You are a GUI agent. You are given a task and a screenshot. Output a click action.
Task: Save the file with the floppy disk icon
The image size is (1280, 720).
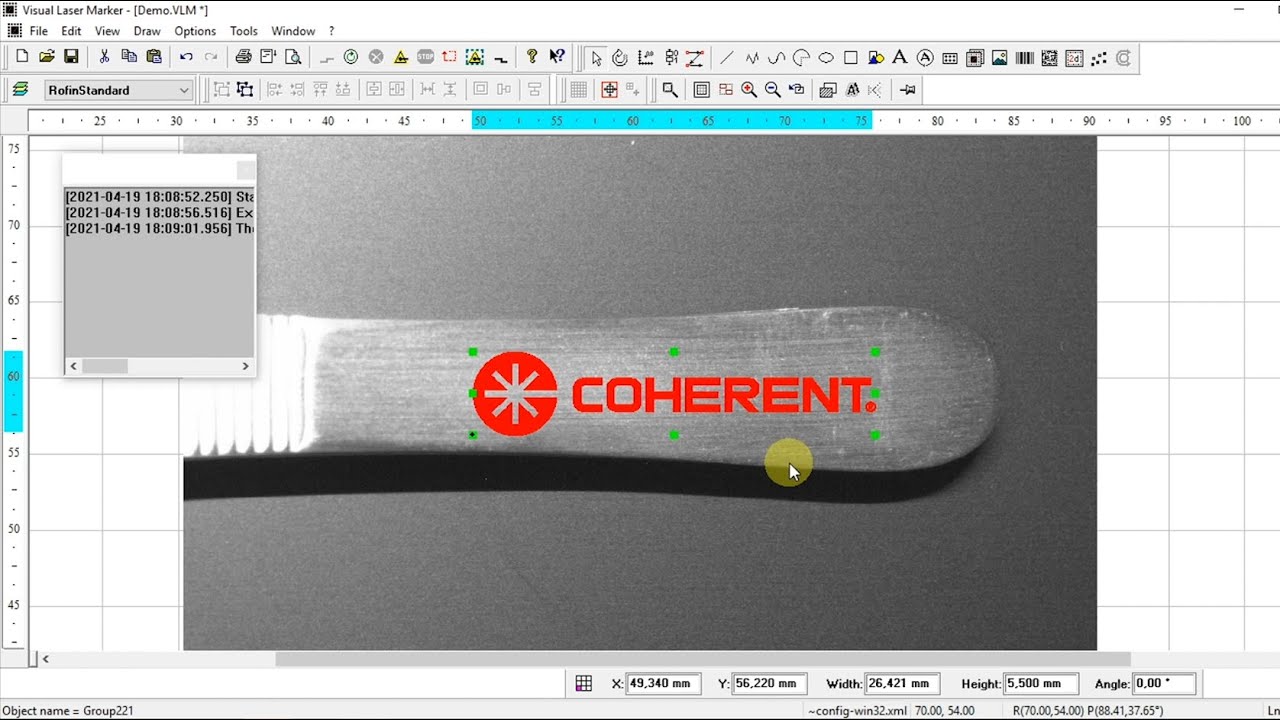coord(71,57)
